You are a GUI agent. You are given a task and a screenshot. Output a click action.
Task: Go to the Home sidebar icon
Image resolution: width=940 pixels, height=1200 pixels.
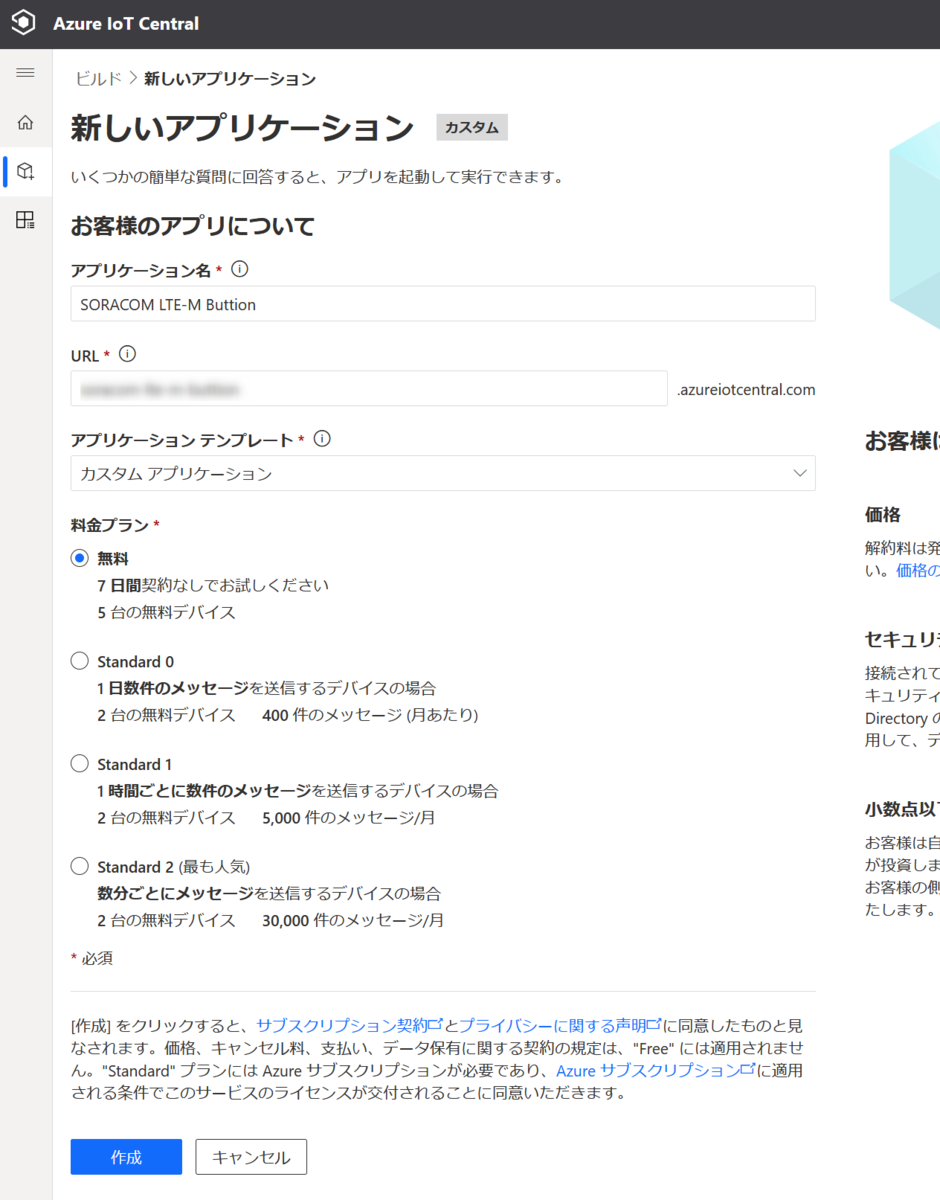(26, 122)
